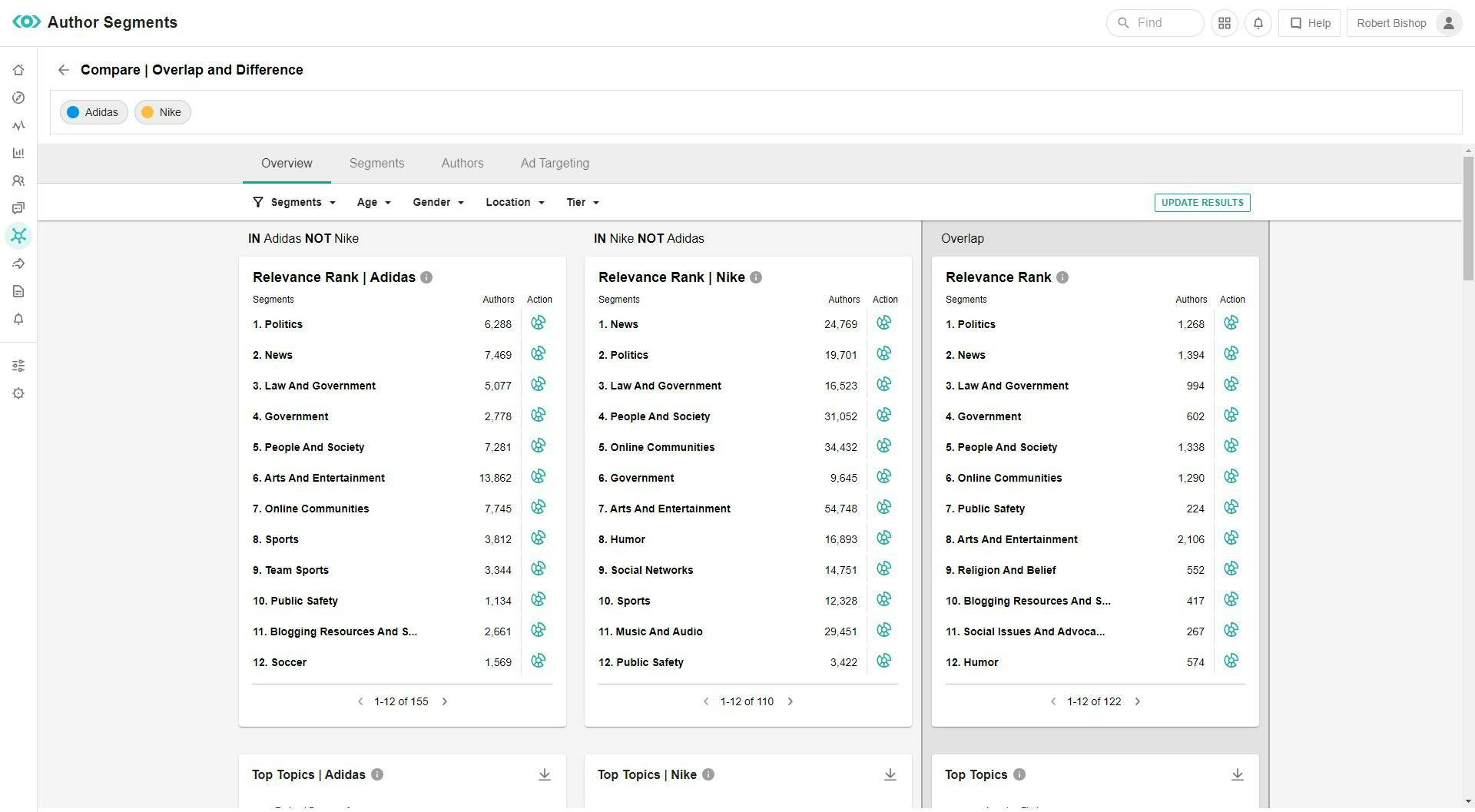Show info for Relevance Rank Adidas
The width and height of the screenshot is (1475, 812).
(x=426, y=278)
